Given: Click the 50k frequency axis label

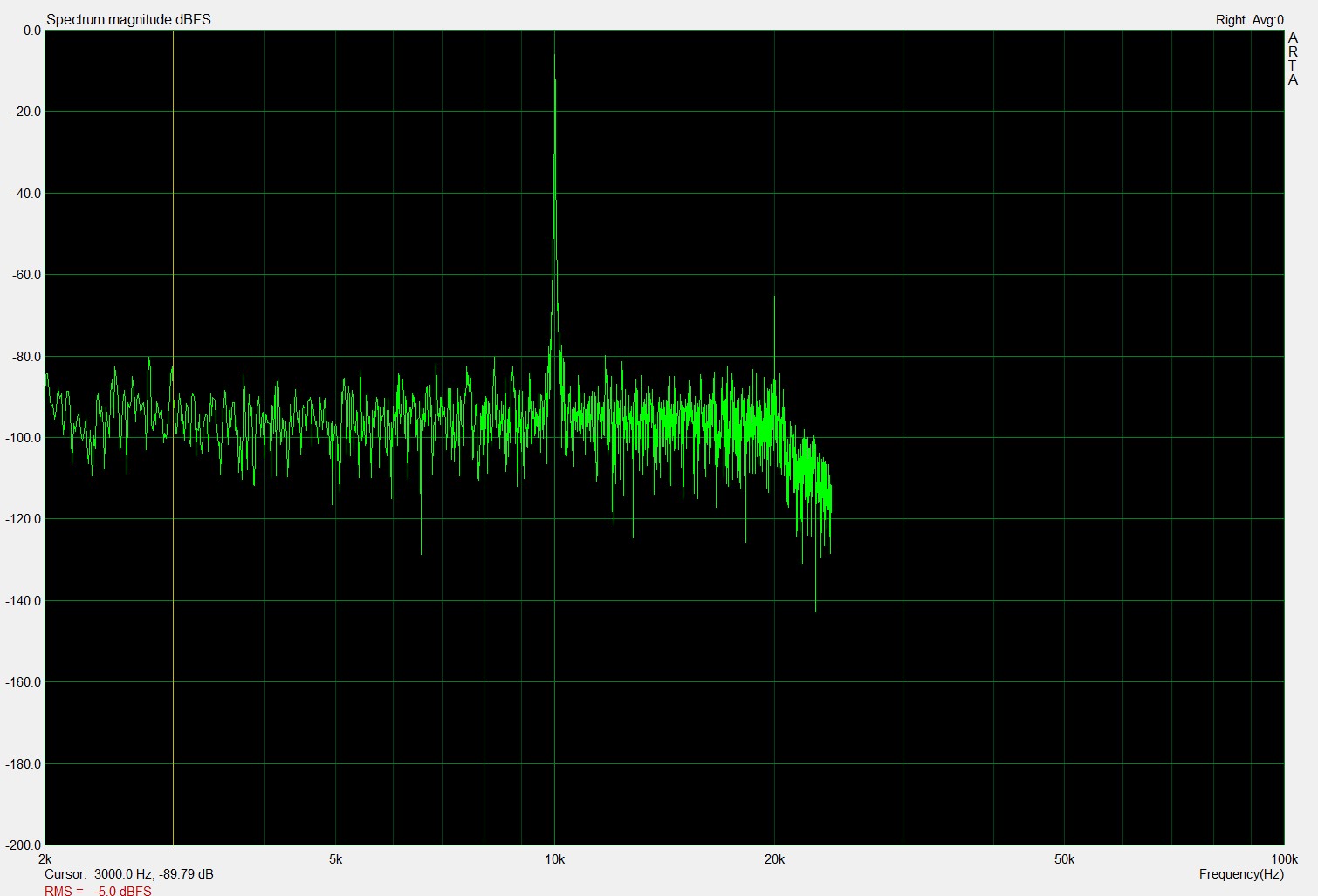Looking at the screenshot, I should point(1064,858).
